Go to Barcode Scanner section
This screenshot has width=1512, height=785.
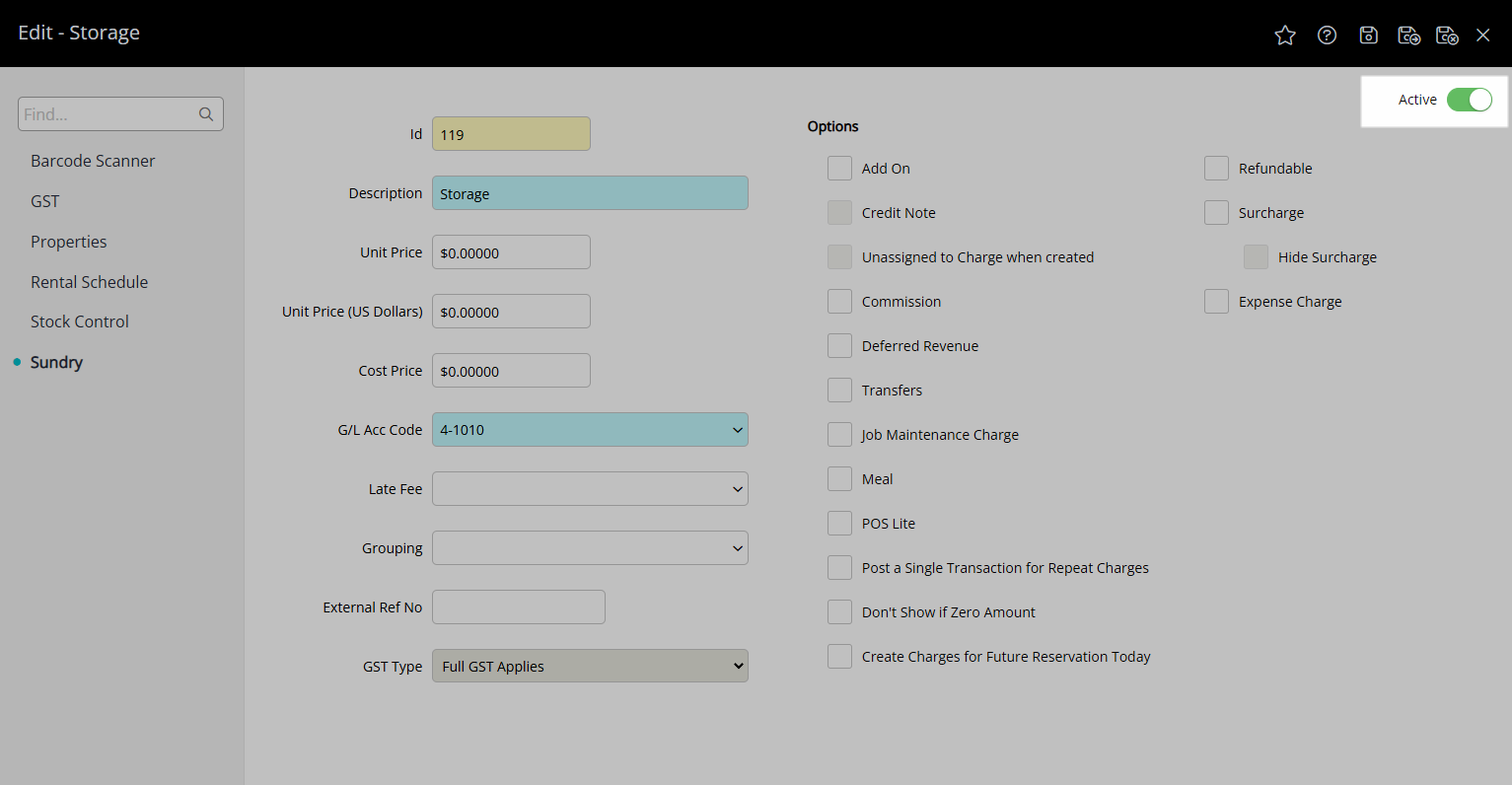[x=93, y=161]
